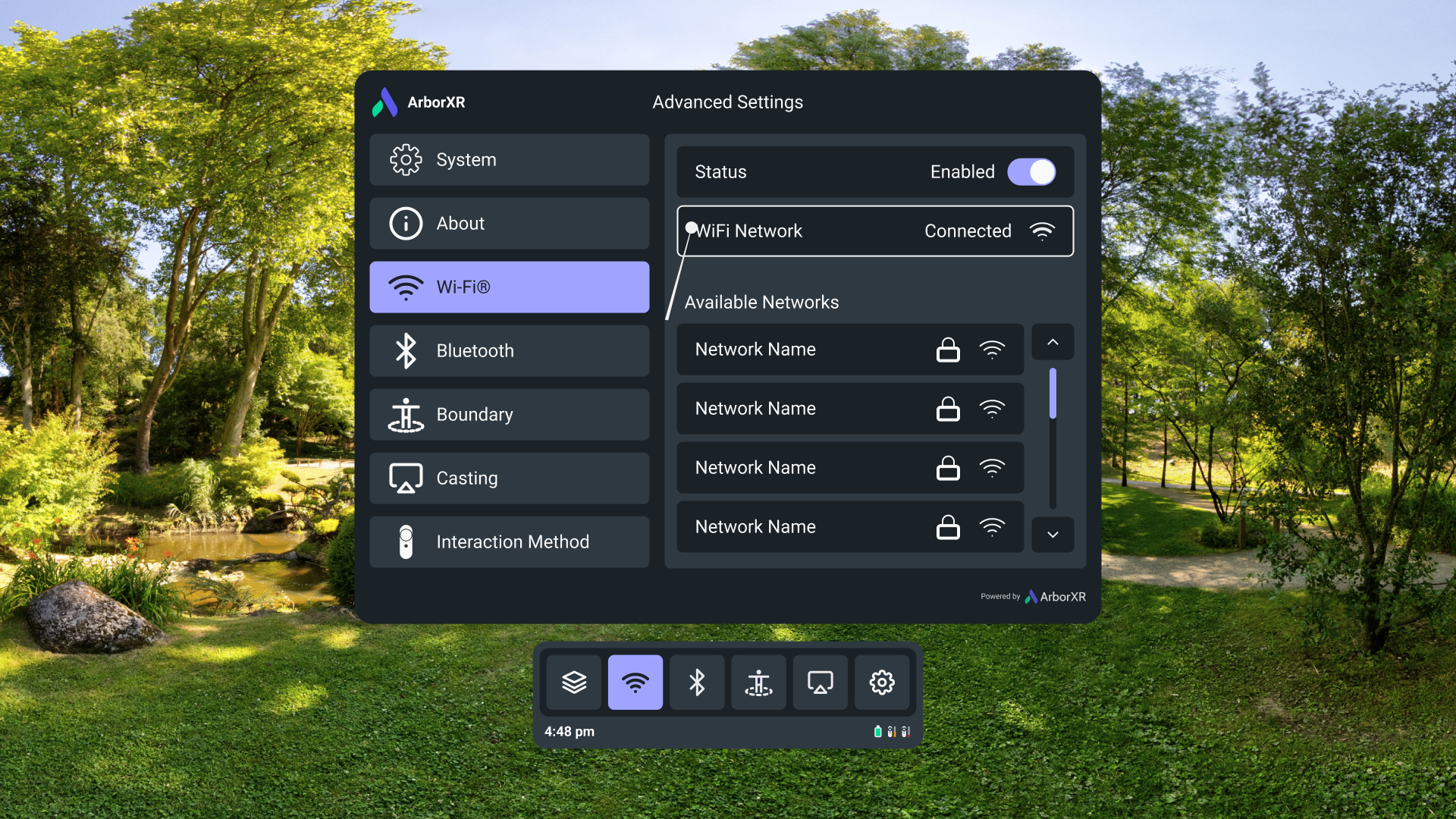Click the Casting screen icon in sidebar

coord(406,479)
